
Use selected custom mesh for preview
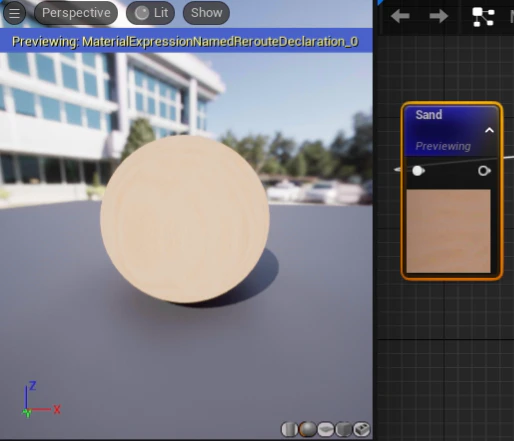coord(361,429)
